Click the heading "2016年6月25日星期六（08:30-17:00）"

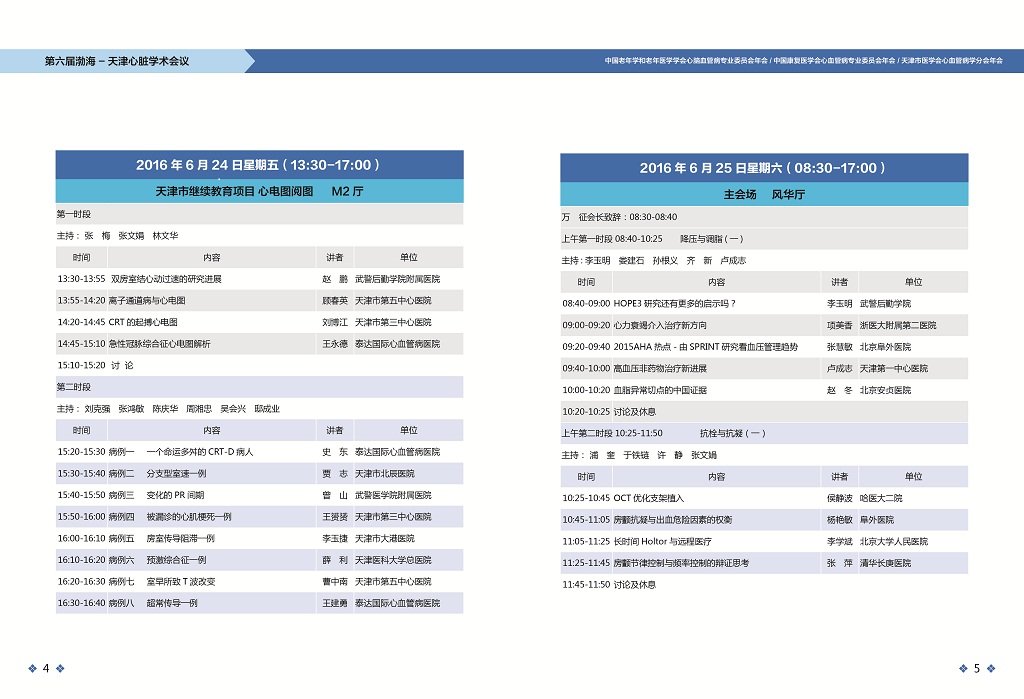763,168
